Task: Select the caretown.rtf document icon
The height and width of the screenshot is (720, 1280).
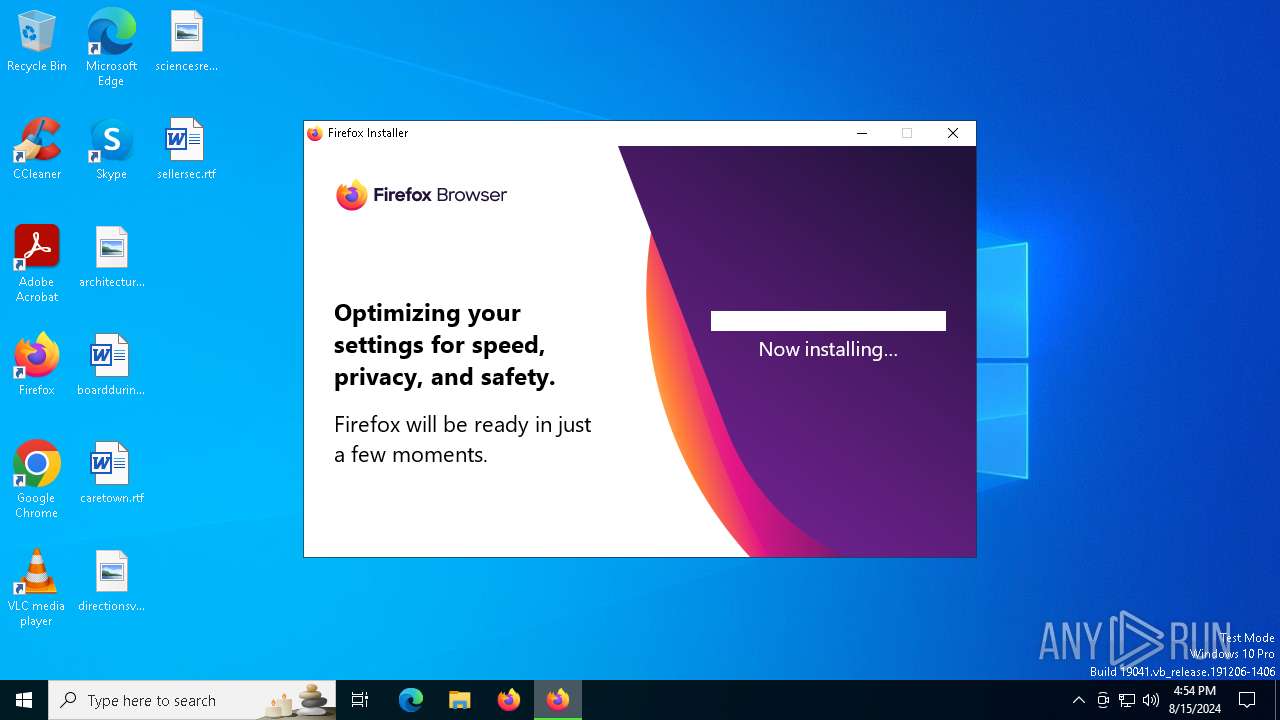Action: tap(111, 474)
